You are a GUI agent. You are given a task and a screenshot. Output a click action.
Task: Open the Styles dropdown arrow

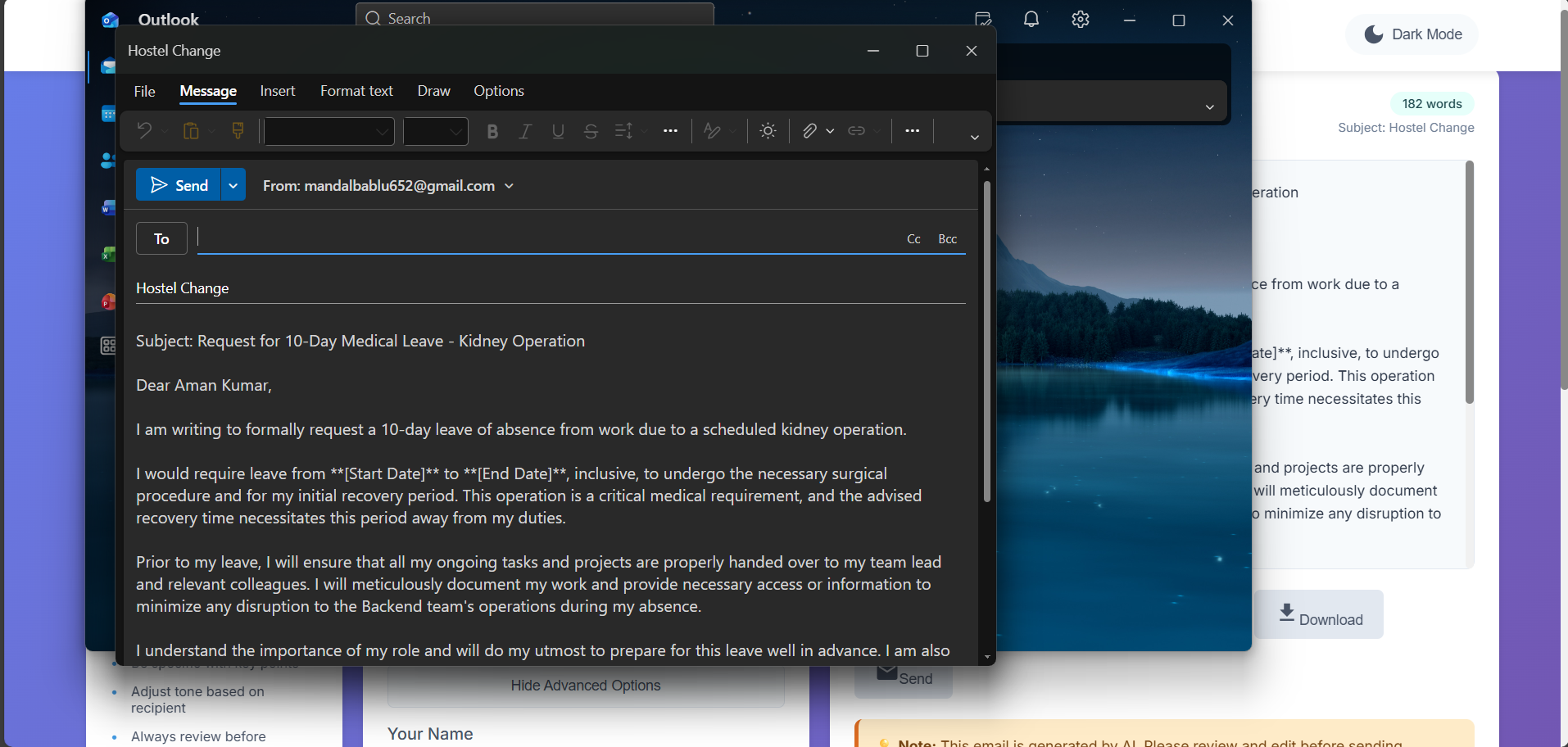pos(732,131)
